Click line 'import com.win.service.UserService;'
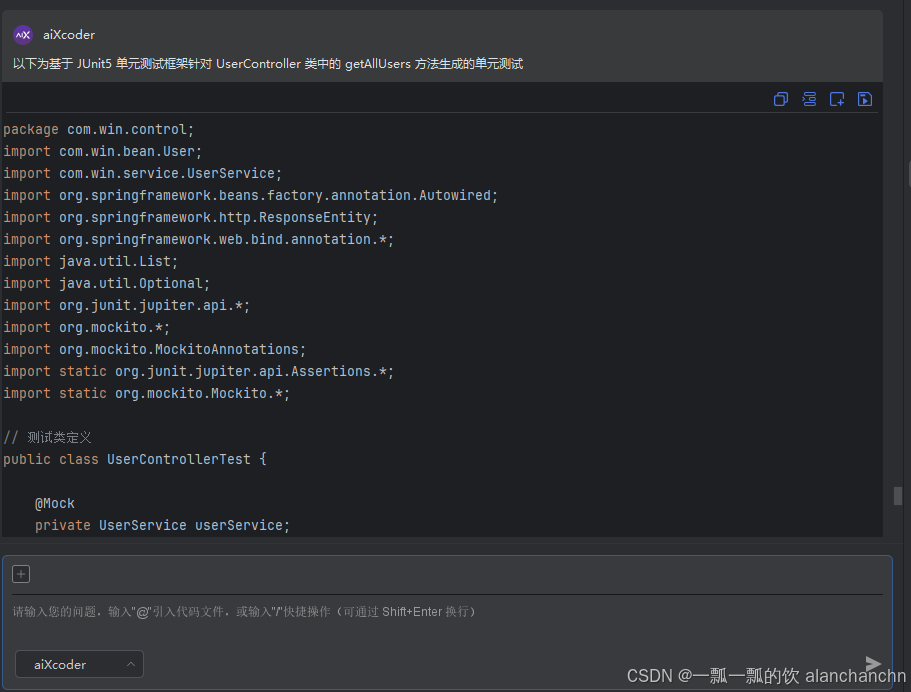Screen dimensions: 911x692 click(x=142, y=173)
